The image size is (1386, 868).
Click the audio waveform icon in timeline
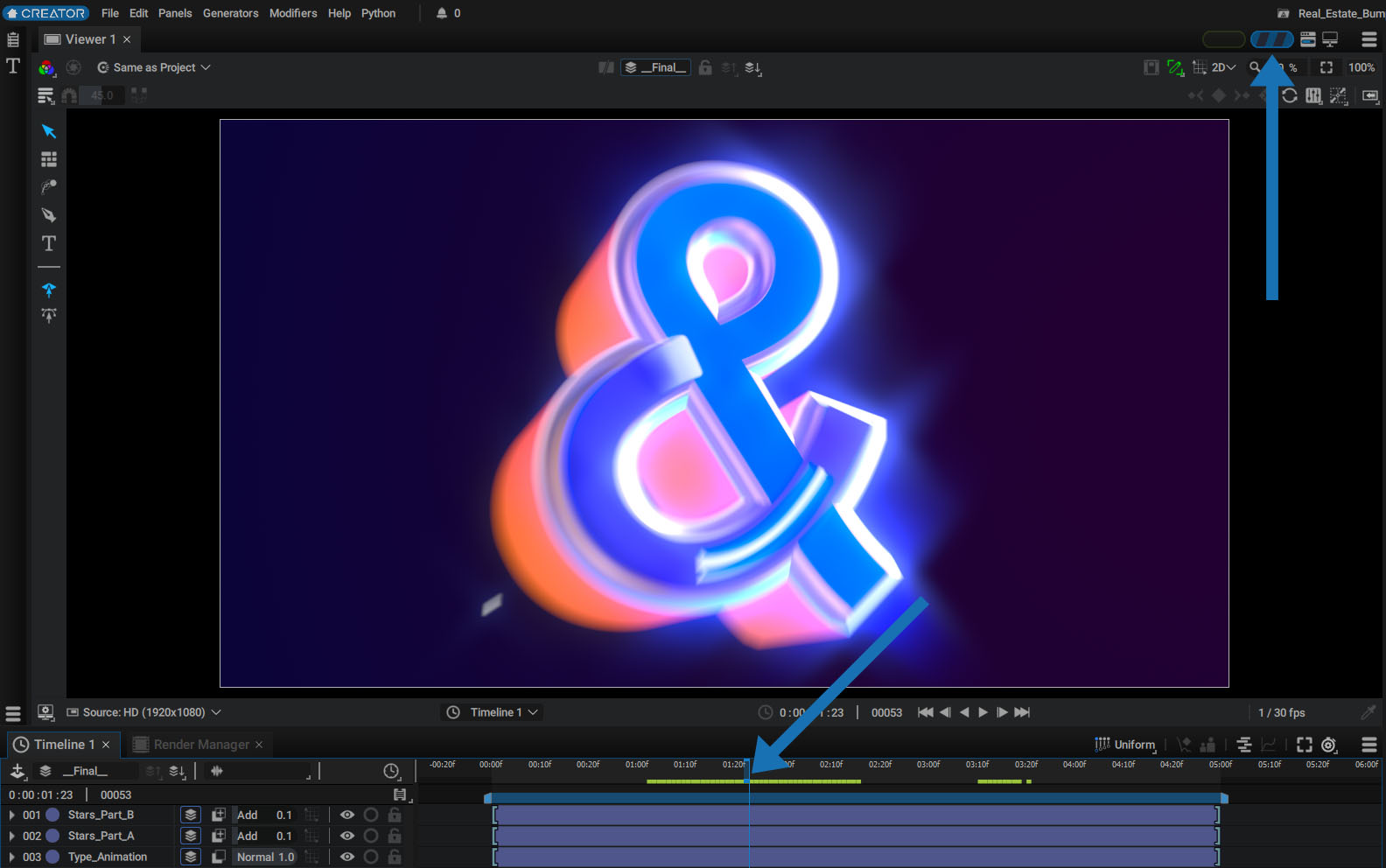click(x=217, y=771)
